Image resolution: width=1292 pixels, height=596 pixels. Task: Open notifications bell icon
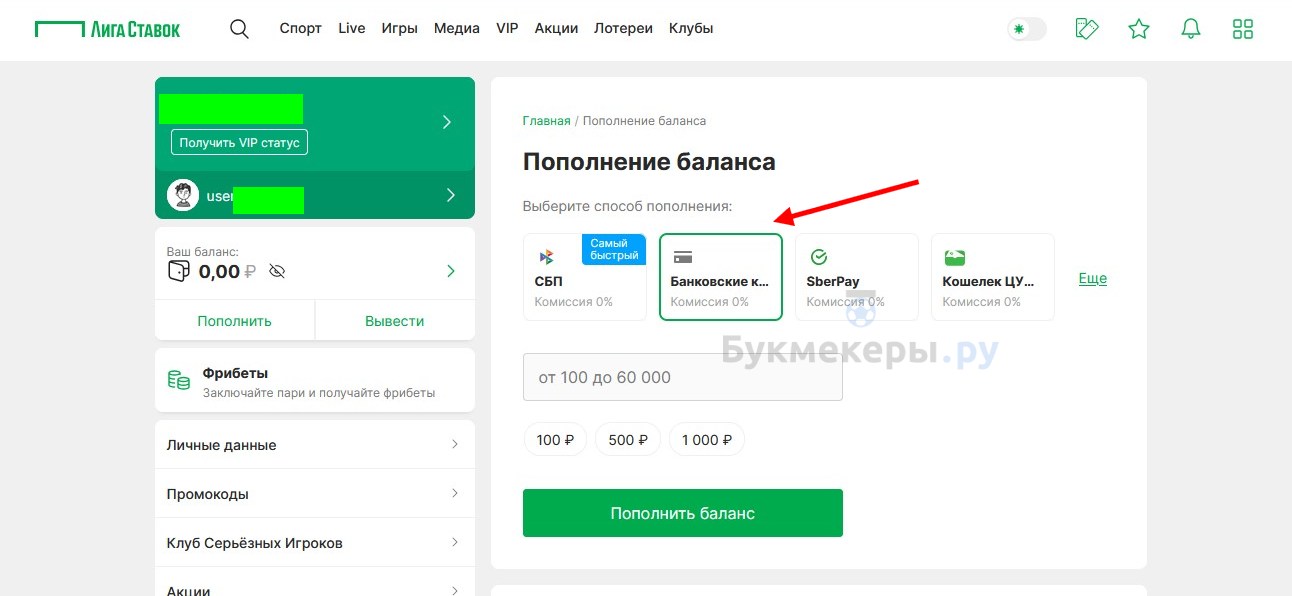1191,28
